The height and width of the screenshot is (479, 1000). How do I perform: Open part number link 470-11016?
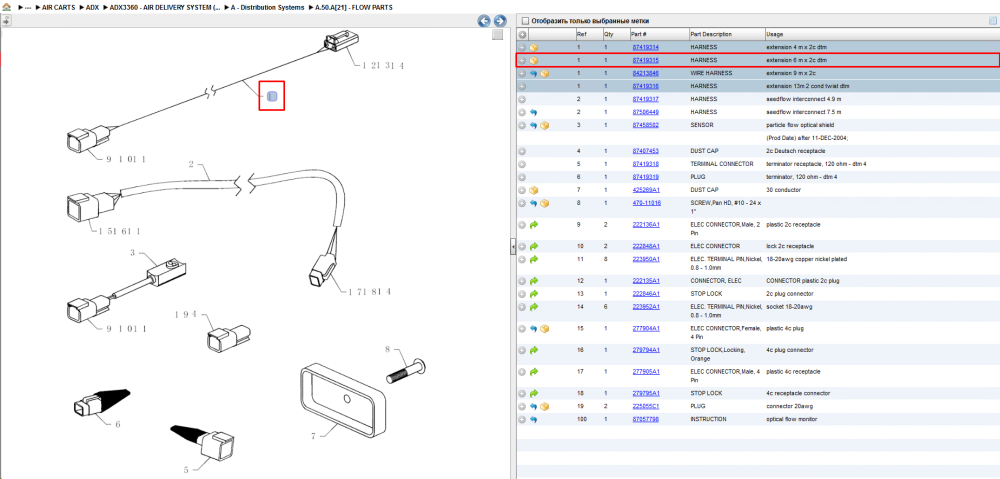click(x=646, y=203)
